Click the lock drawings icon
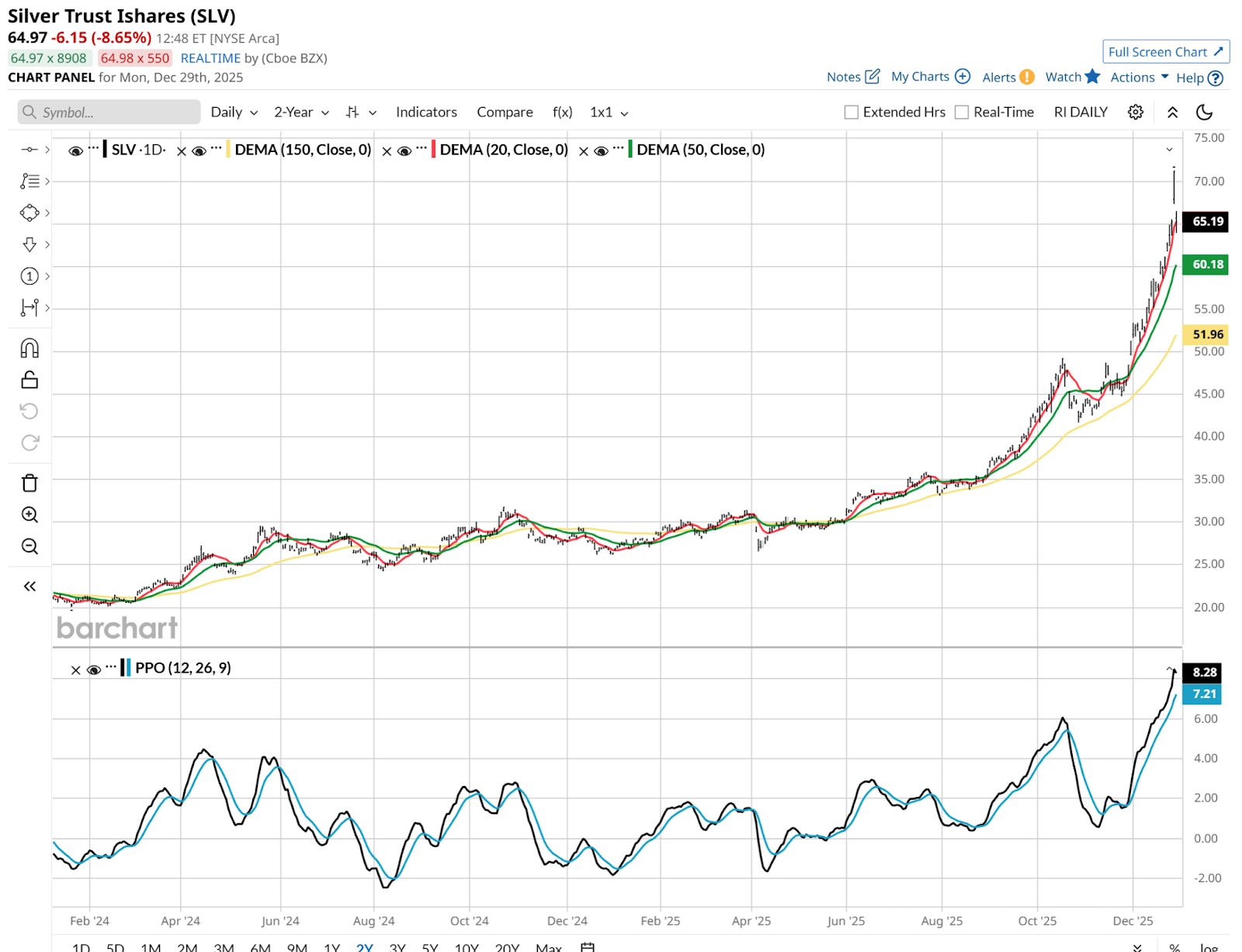The image size is (1242, 952). (29, 379)
